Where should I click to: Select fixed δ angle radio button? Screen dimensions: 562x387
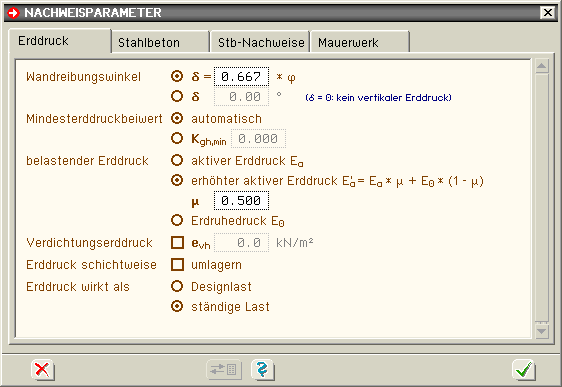click(x=177, y=96)
